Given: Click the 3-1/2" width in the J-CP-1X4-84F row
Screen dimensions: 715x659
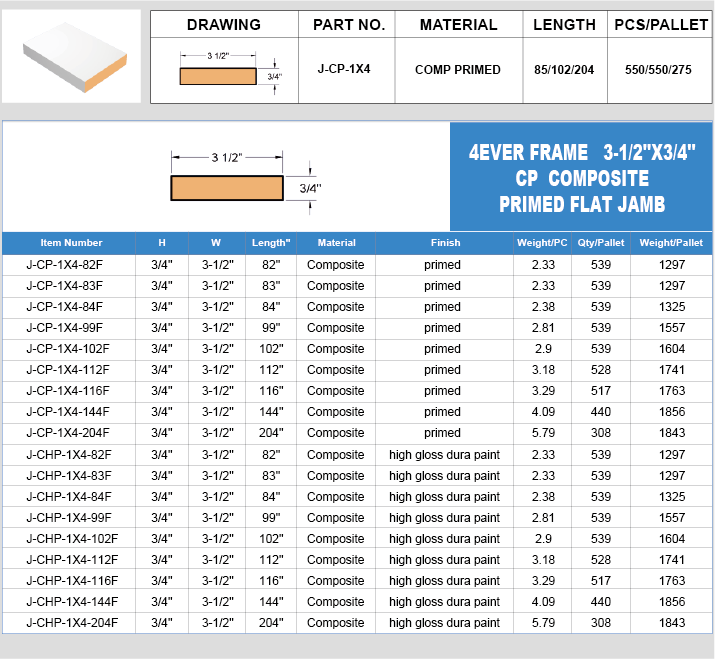Looking at the screenshot, I should [218, 307].
